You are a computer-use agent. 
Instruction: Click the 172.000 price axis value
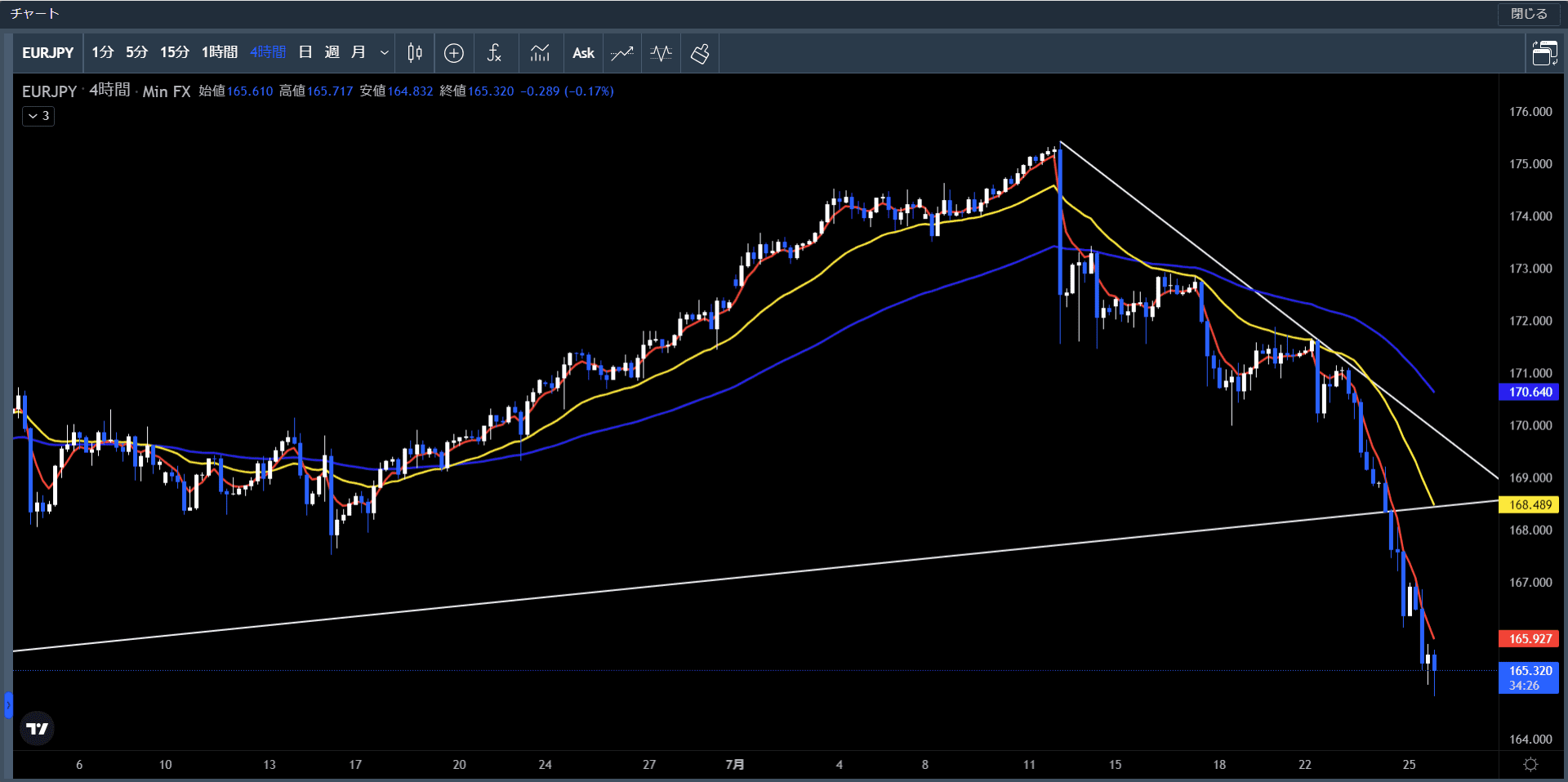(1530, 321)
